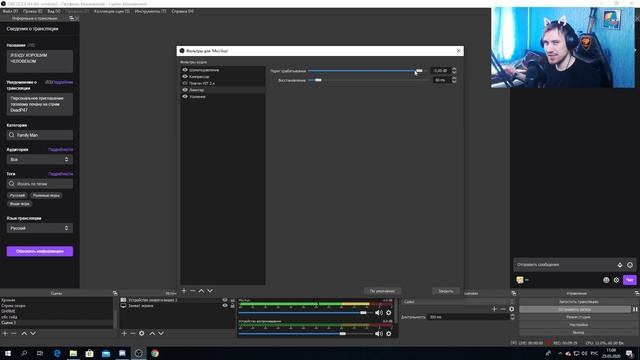Click the Mic/Aux volume slider handle
640x360 pixels.
(x=363, y=313)
